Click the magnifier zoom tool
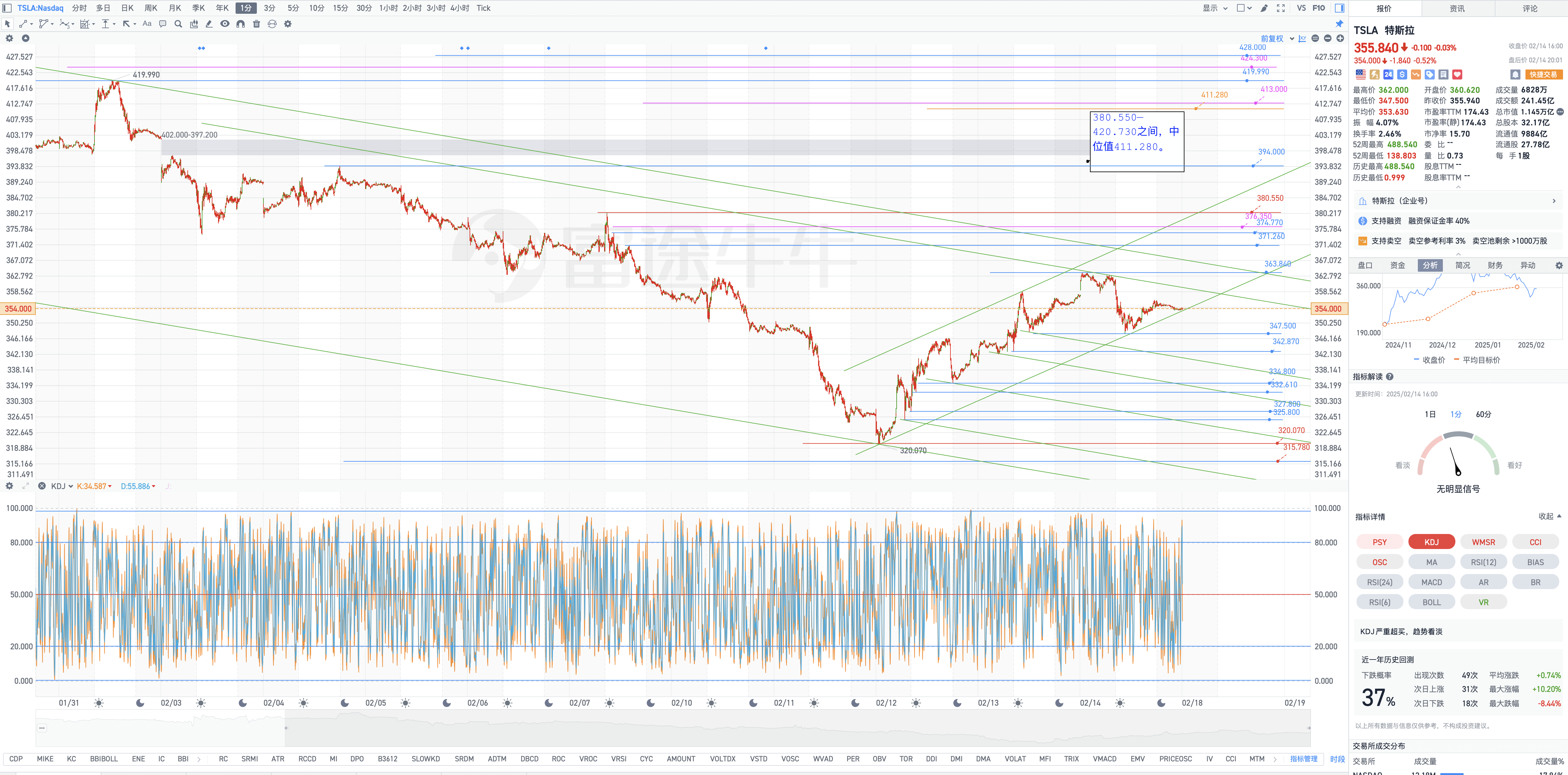This screenshot has width=1568, height=775. pyautogui.click(x=178, y=24)
